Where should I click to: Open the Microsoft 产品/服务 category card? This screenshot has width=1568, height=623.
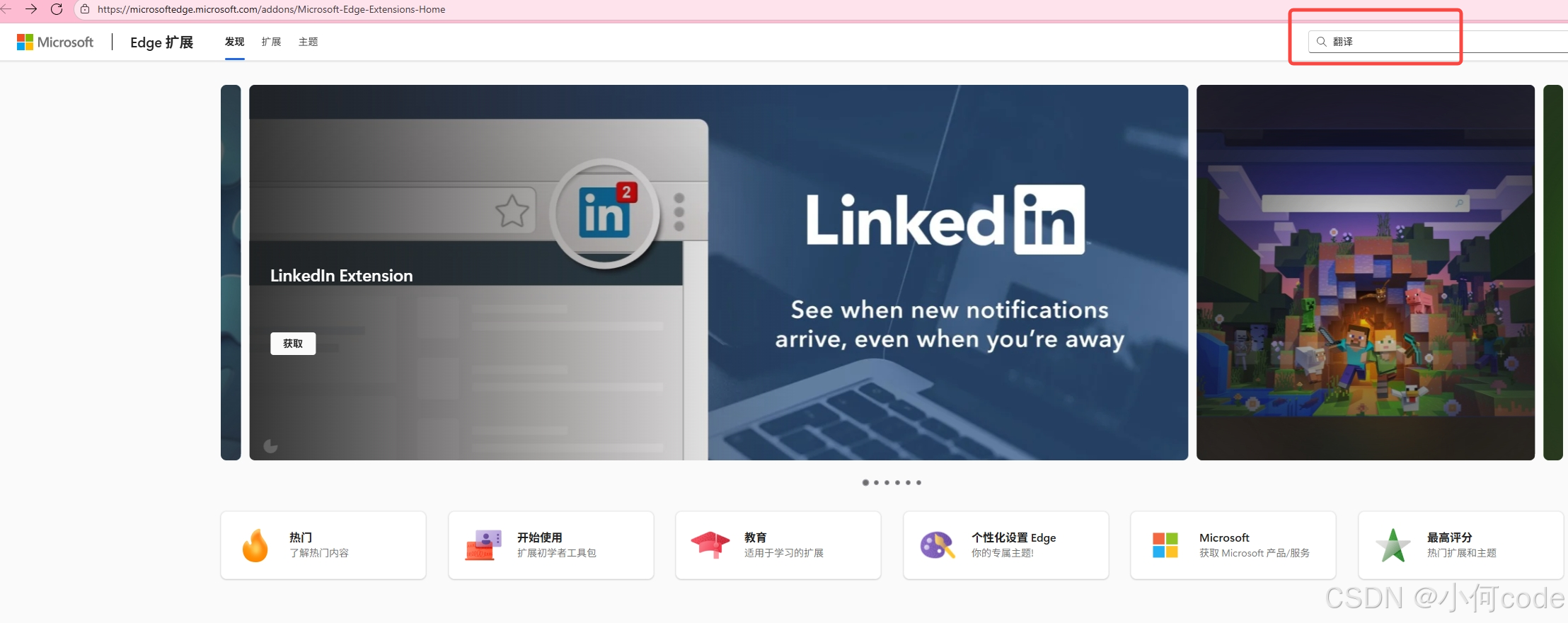1233,545
